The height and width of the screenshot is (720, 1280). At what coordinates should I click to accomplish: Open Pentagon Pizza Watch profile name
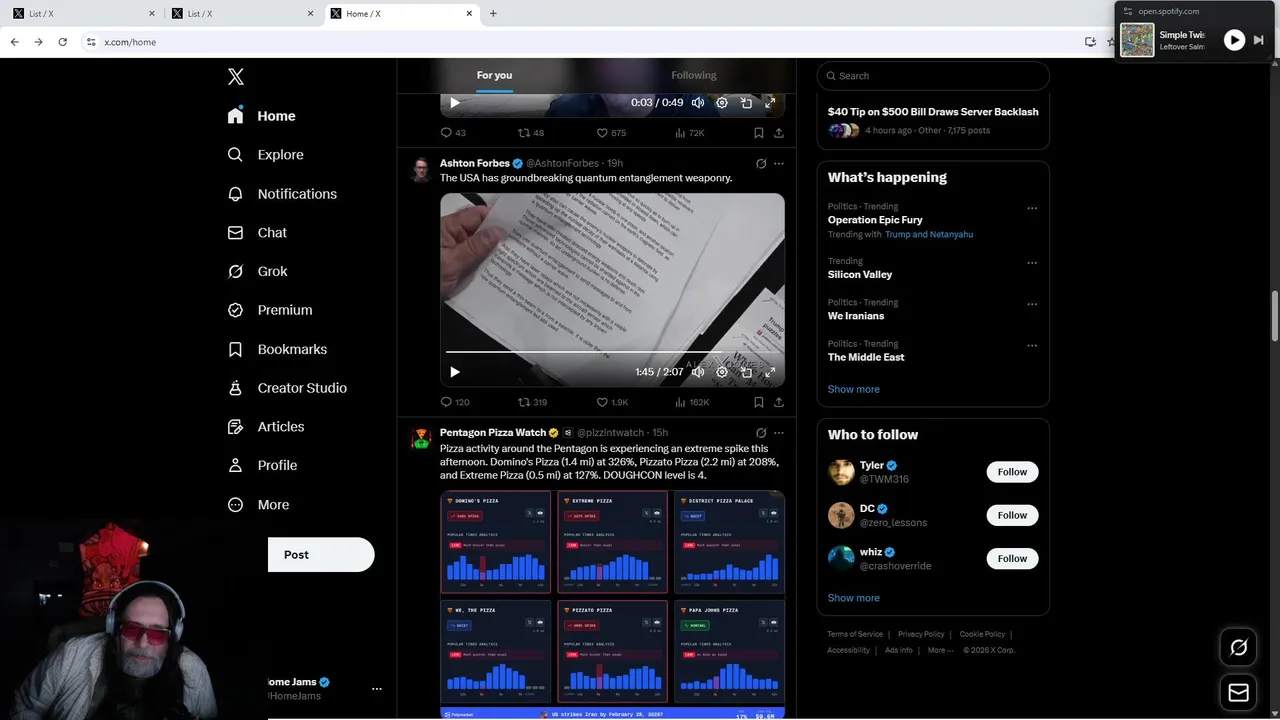pyautogui.click(x=493, y=433)
